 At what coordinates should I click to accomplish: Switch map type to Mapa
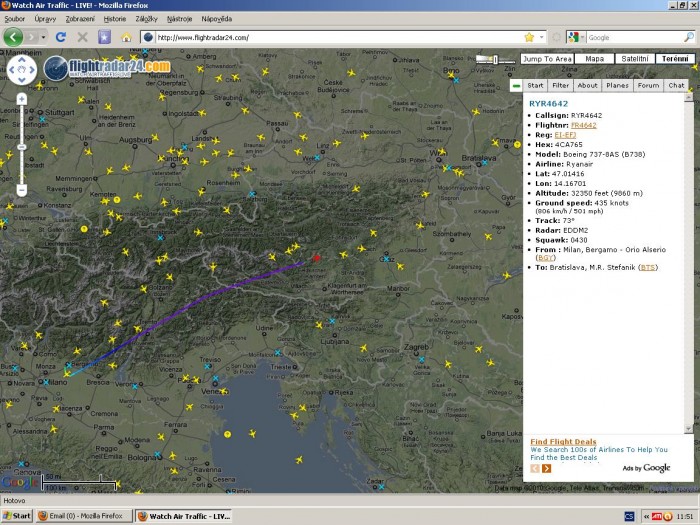pos(594,59)
